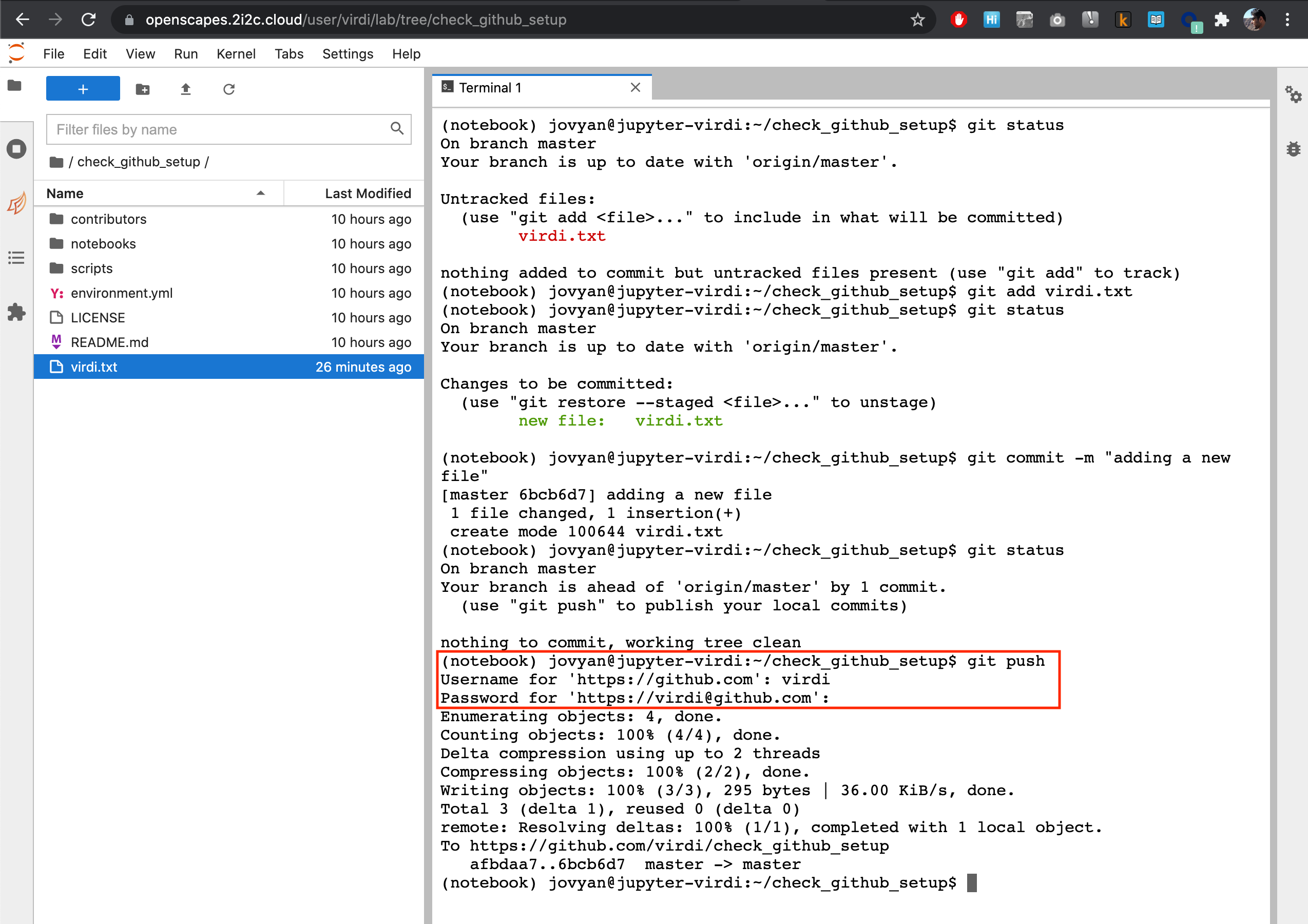Open the Running Terminals and Kernels panel
The image size is (1308, 924).
pos(16,149)
